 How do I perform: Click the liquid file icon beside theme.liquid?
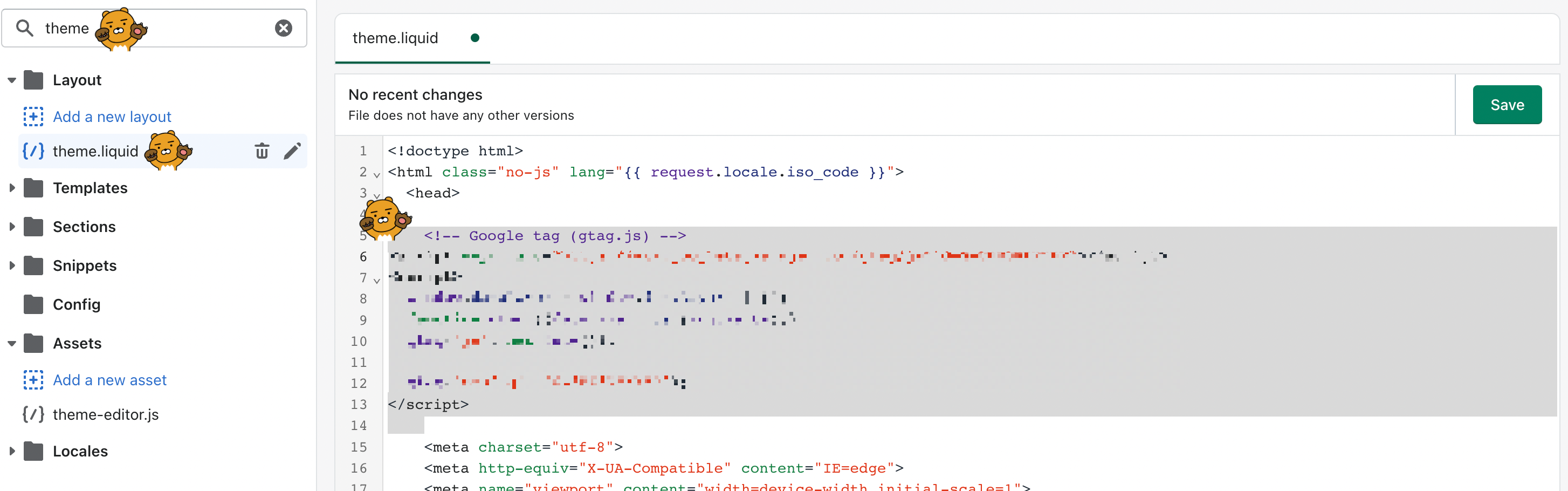click(x=33, y=151)
